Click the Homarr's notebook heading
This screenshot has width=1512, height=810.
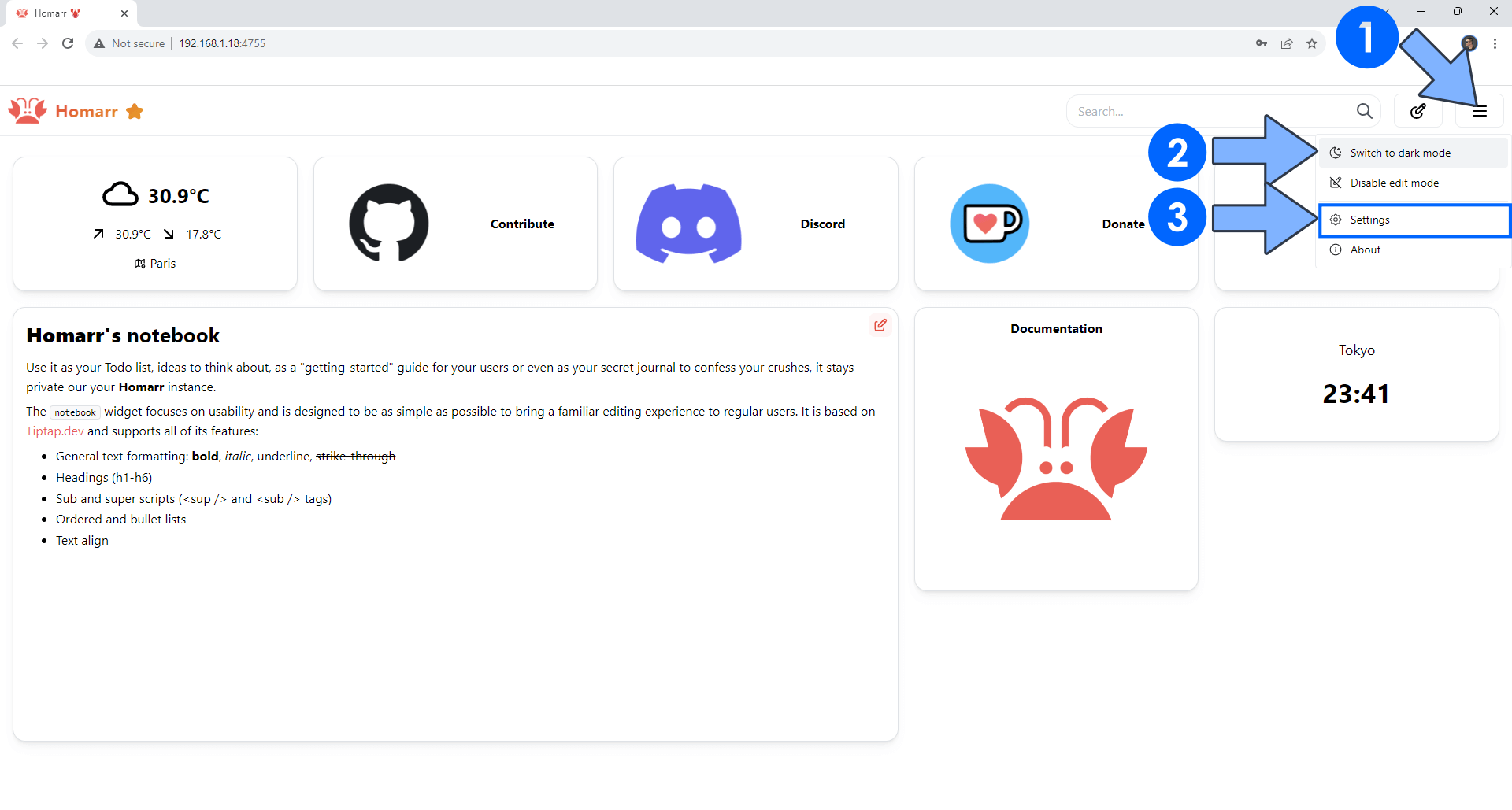(123, 336)
